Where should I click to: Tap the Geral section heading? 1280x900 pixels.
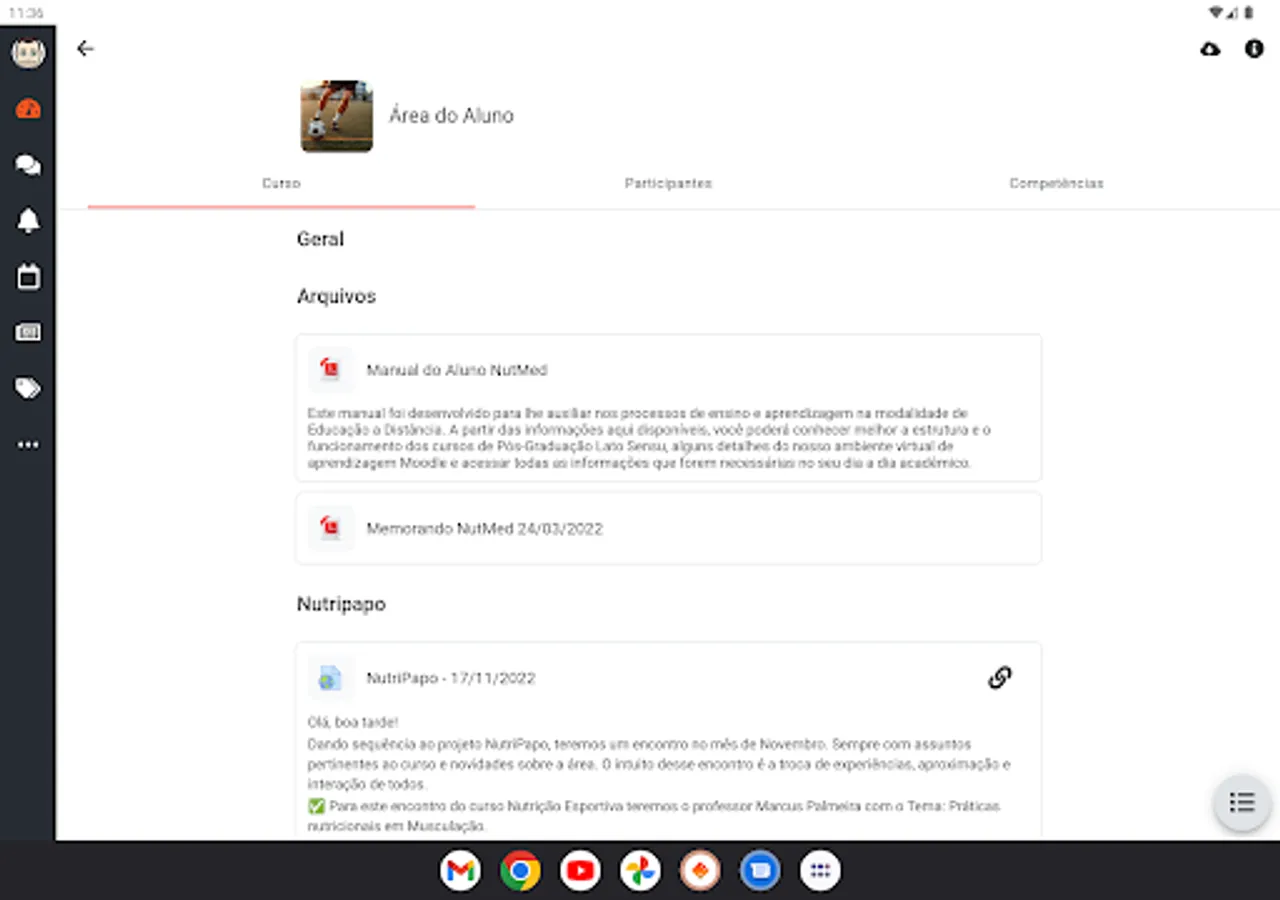(x=320, y=239)
